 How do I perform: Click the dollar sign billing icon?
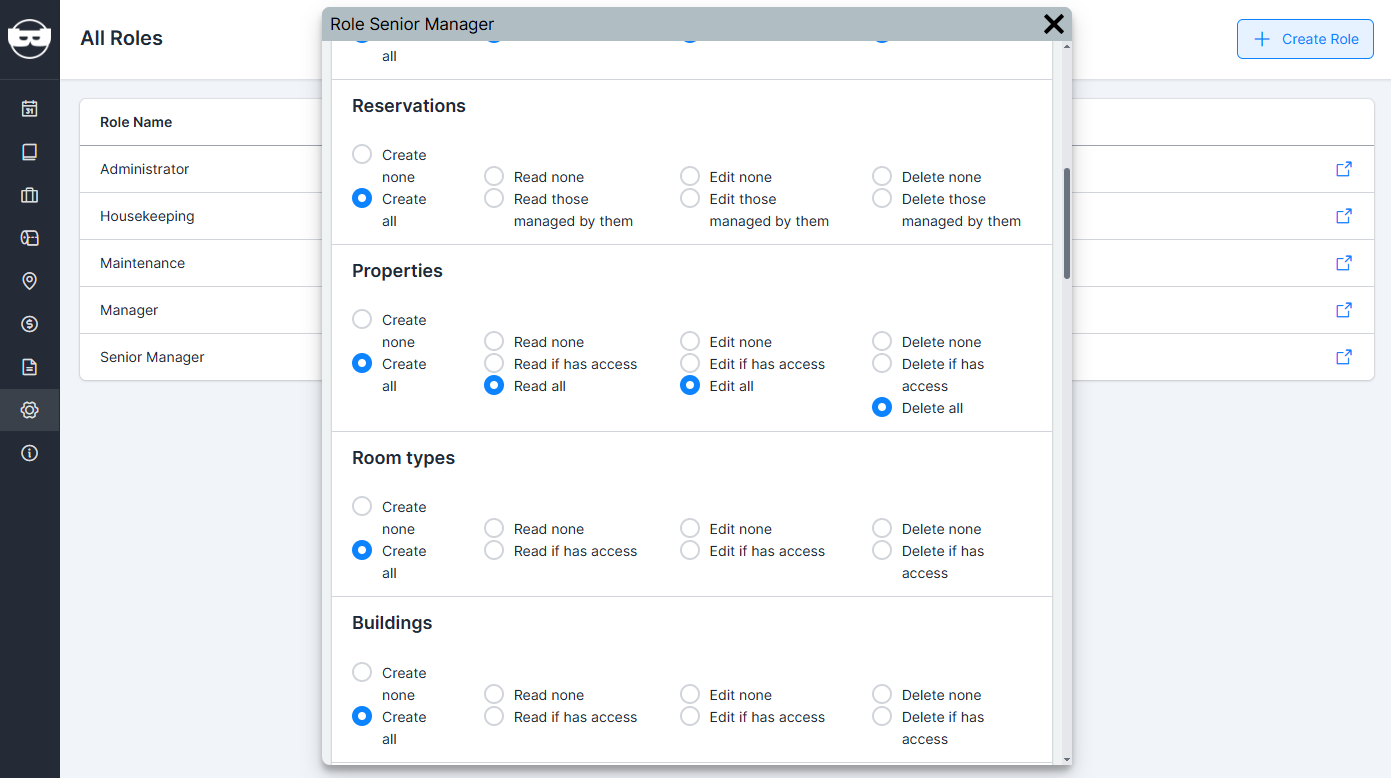[x=29, y=324]
